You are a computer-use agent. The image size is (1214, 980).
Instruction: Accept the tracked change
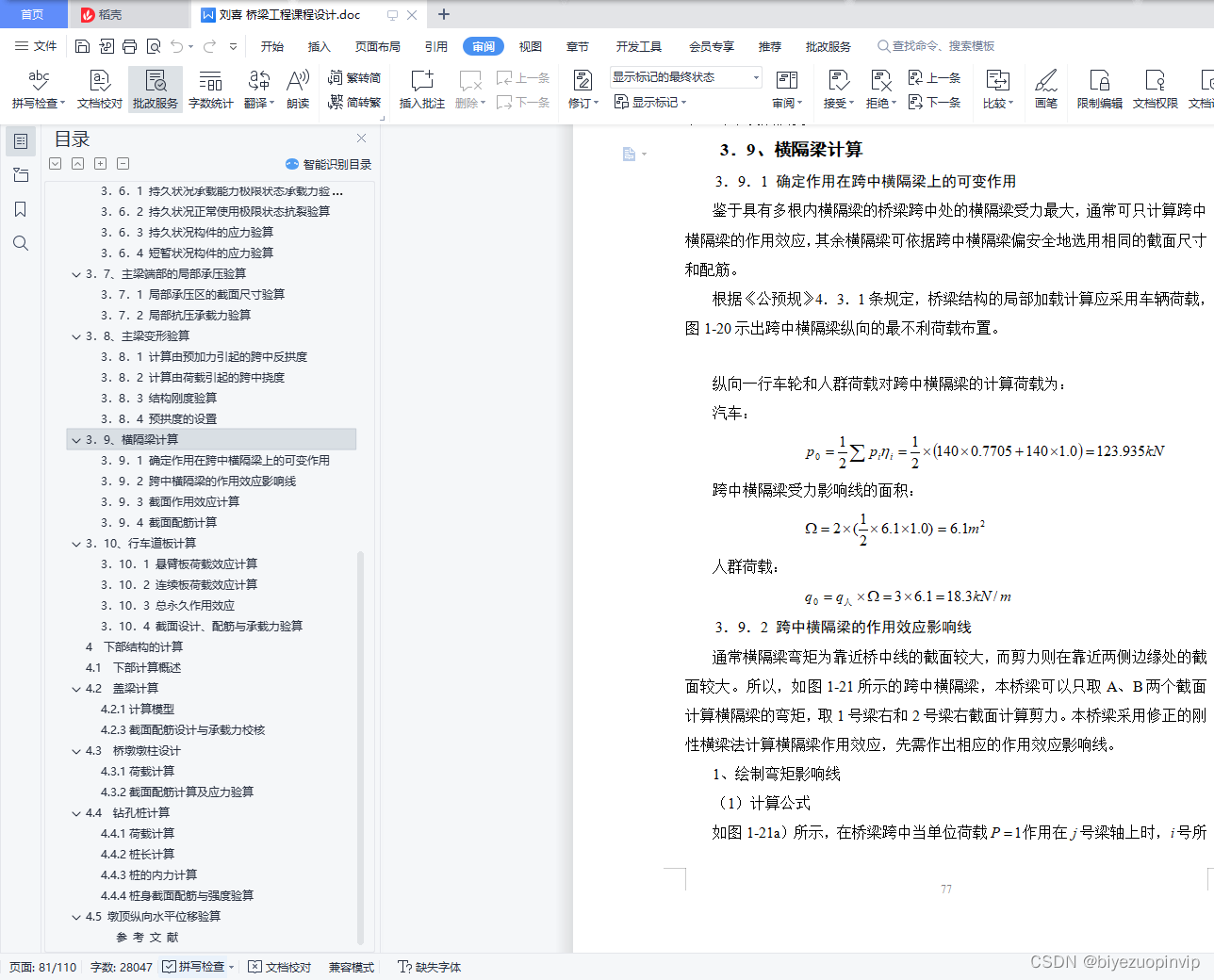(x=838, y=90)
